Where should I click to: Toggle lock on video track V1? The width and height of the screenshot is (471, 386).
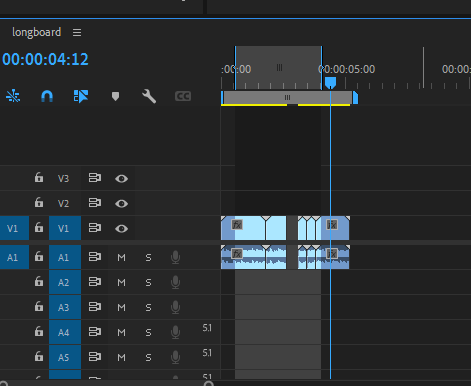point(39,227)
